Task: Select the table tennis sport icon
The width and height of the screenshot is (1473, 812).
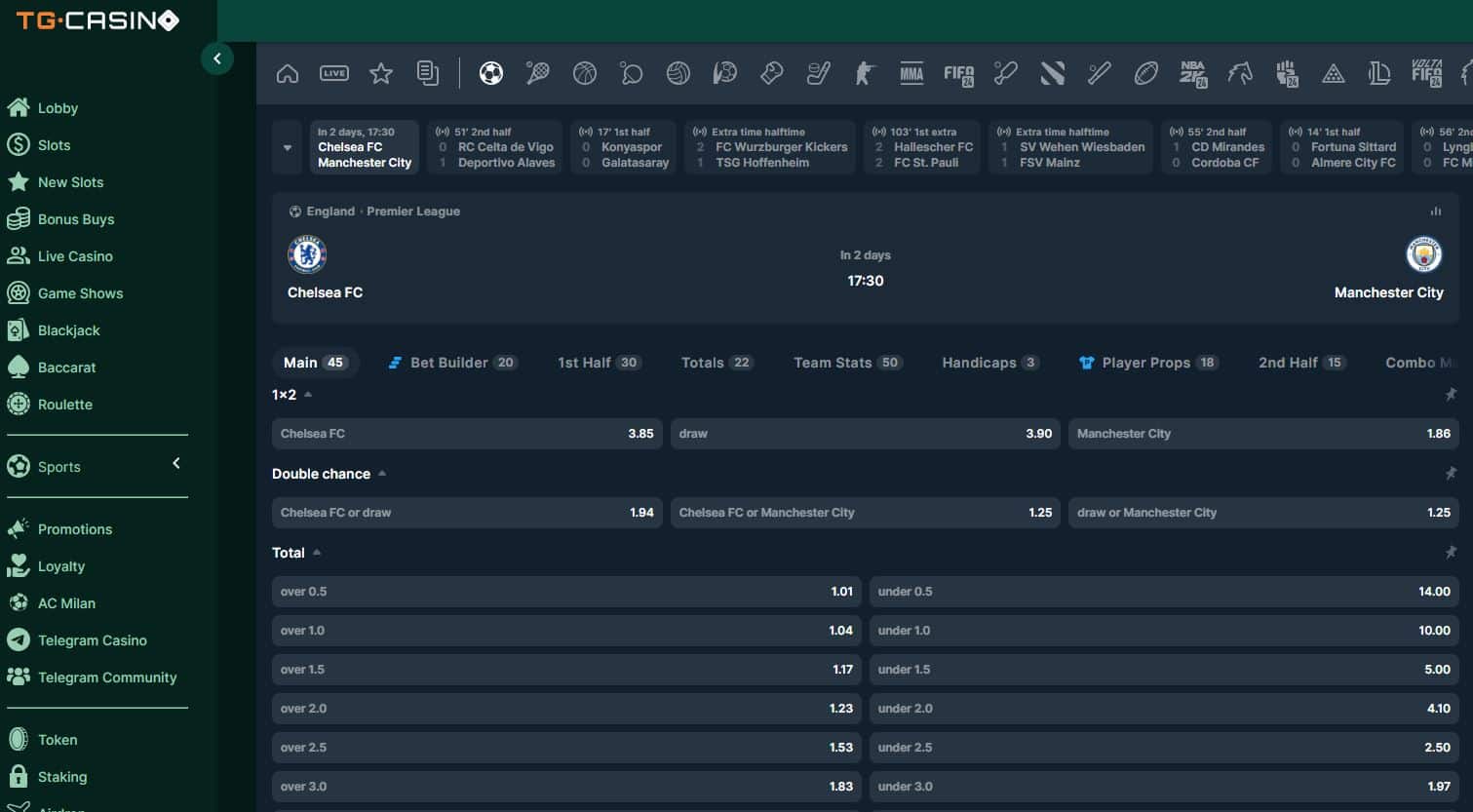Action: point(632,73)
